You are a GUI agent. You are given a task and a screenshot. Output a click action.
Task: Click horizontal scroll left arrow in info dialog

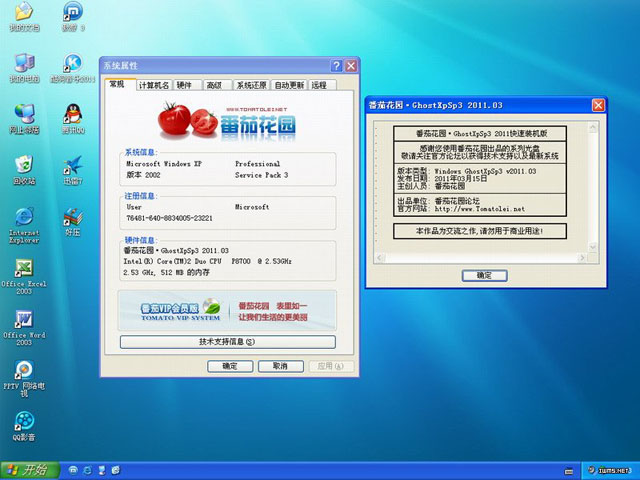point(379,258)
